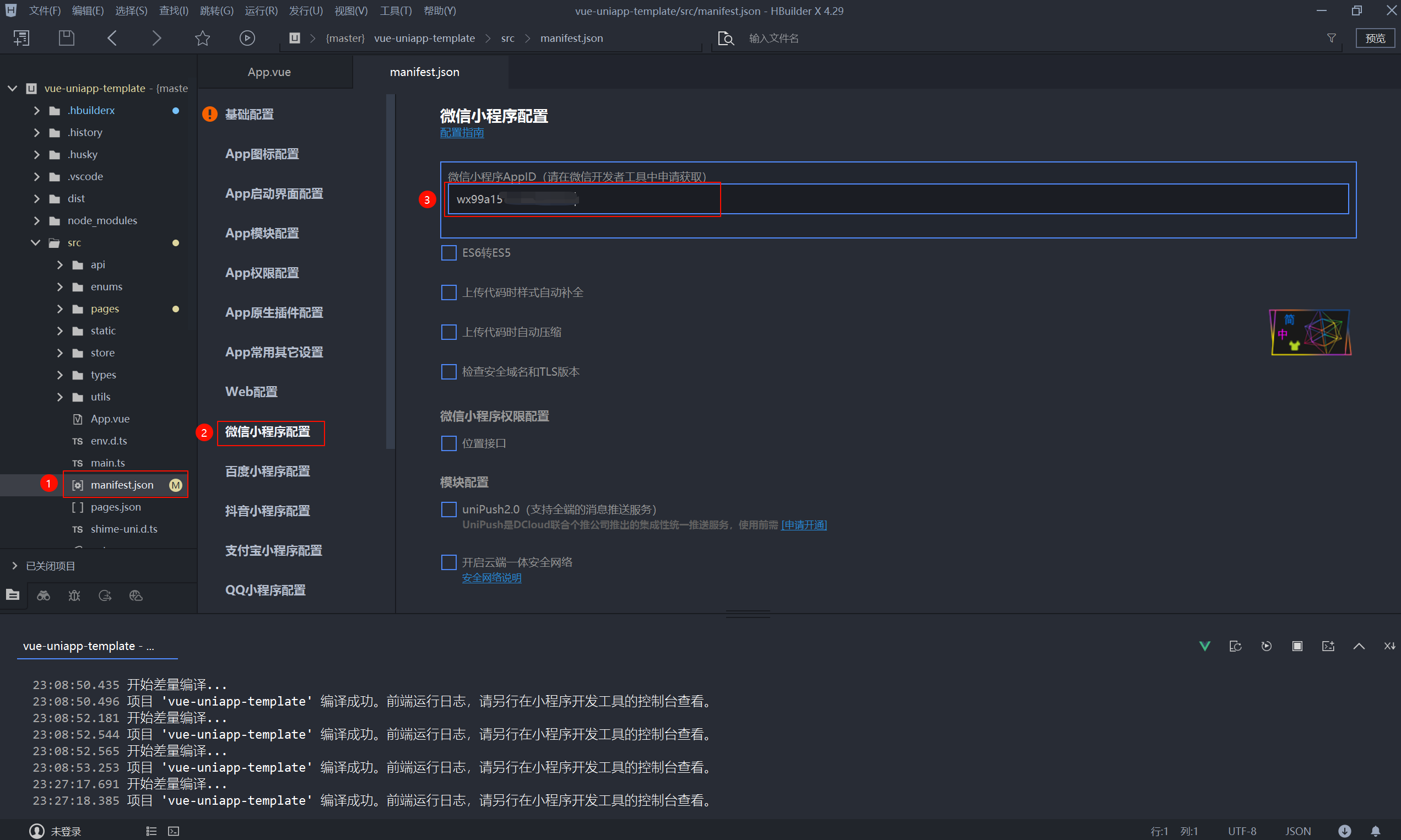This screenshot has height=840, width=1401.
Task: Click the 预览 button
Action: click(x=1375, y=38)
